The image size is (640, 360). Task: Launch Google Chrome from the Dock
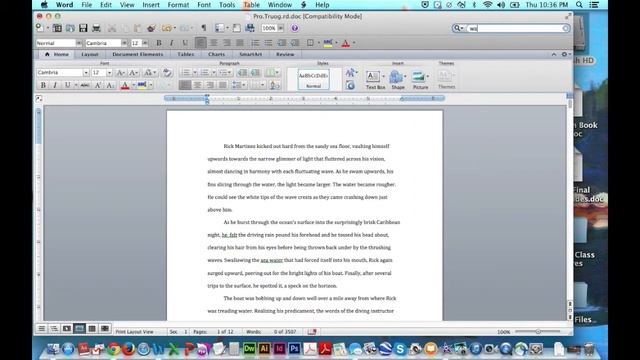[x=114, y=349]
